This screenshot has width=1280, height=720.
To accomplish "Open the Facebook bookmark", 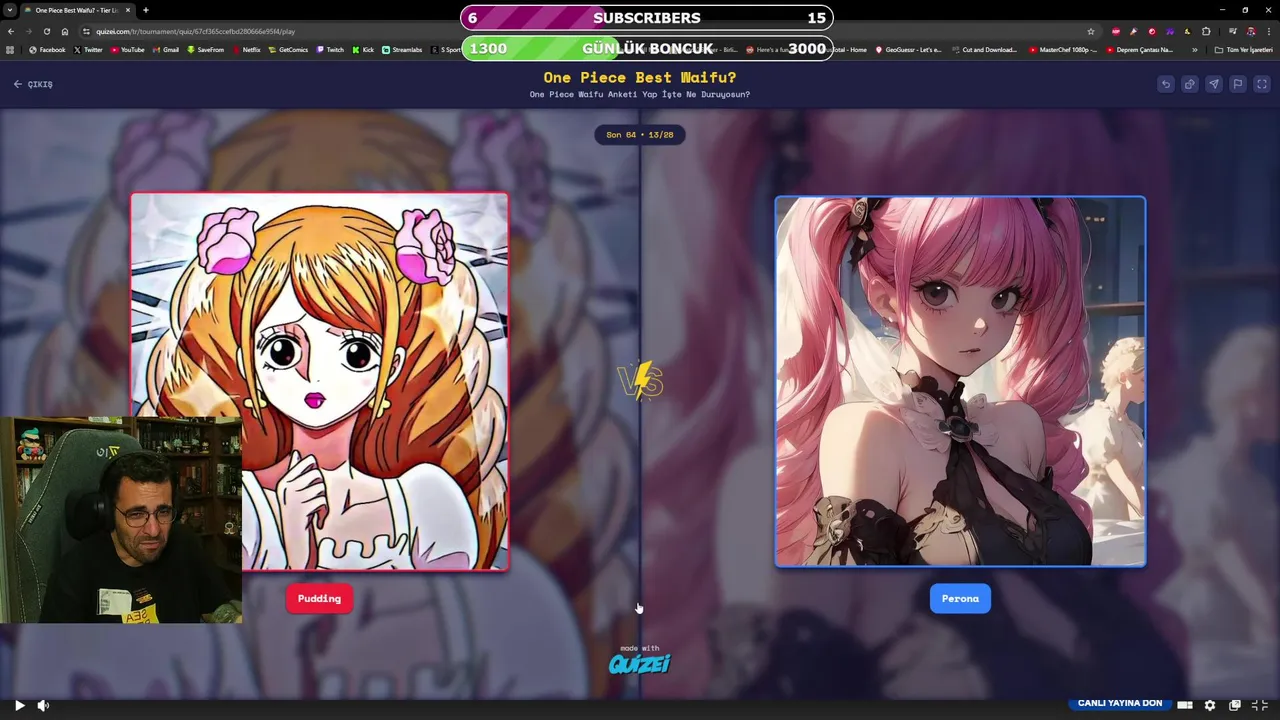I will pos(47,49).
